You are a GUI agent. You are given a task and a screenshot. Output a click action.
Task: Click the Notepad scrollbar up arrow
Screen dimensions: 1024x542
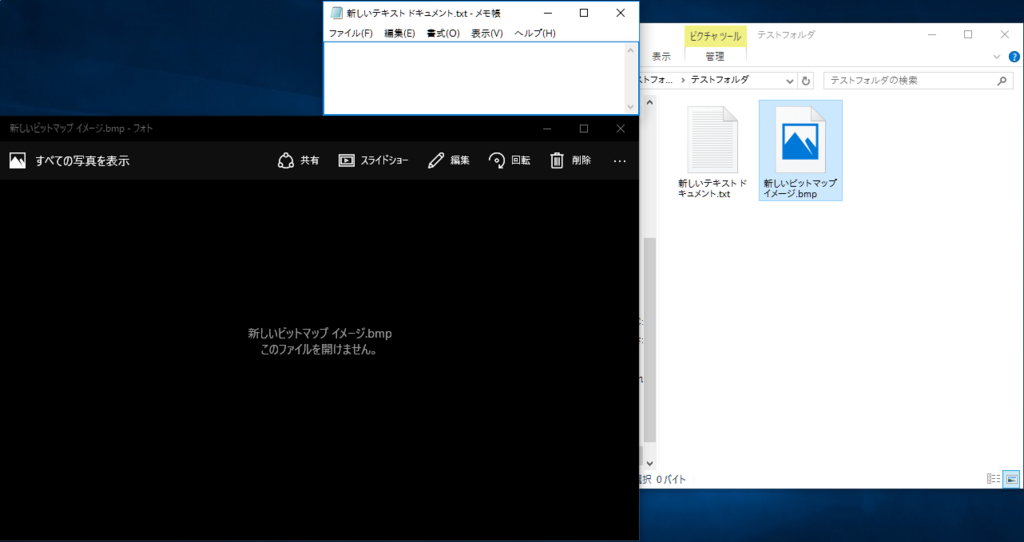click(x=631, y=50)
